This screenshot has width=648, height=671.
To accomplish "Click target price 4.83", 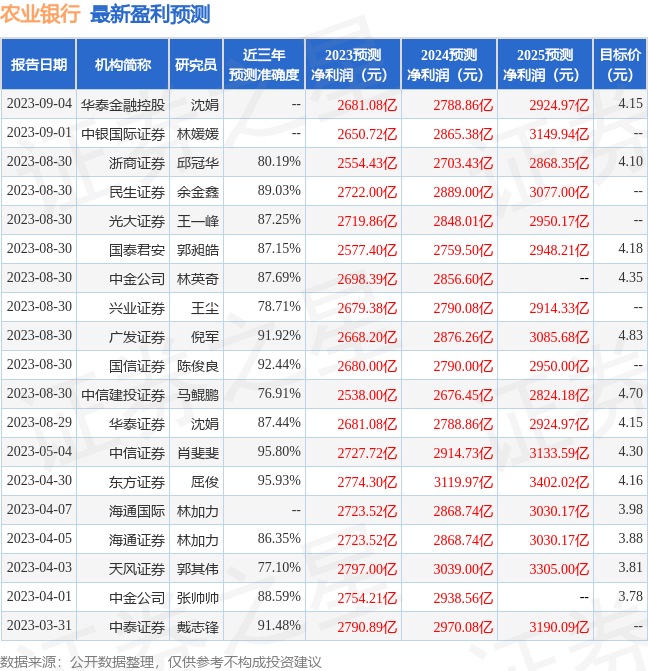I will pyautogui.click(x=630, y=336).
